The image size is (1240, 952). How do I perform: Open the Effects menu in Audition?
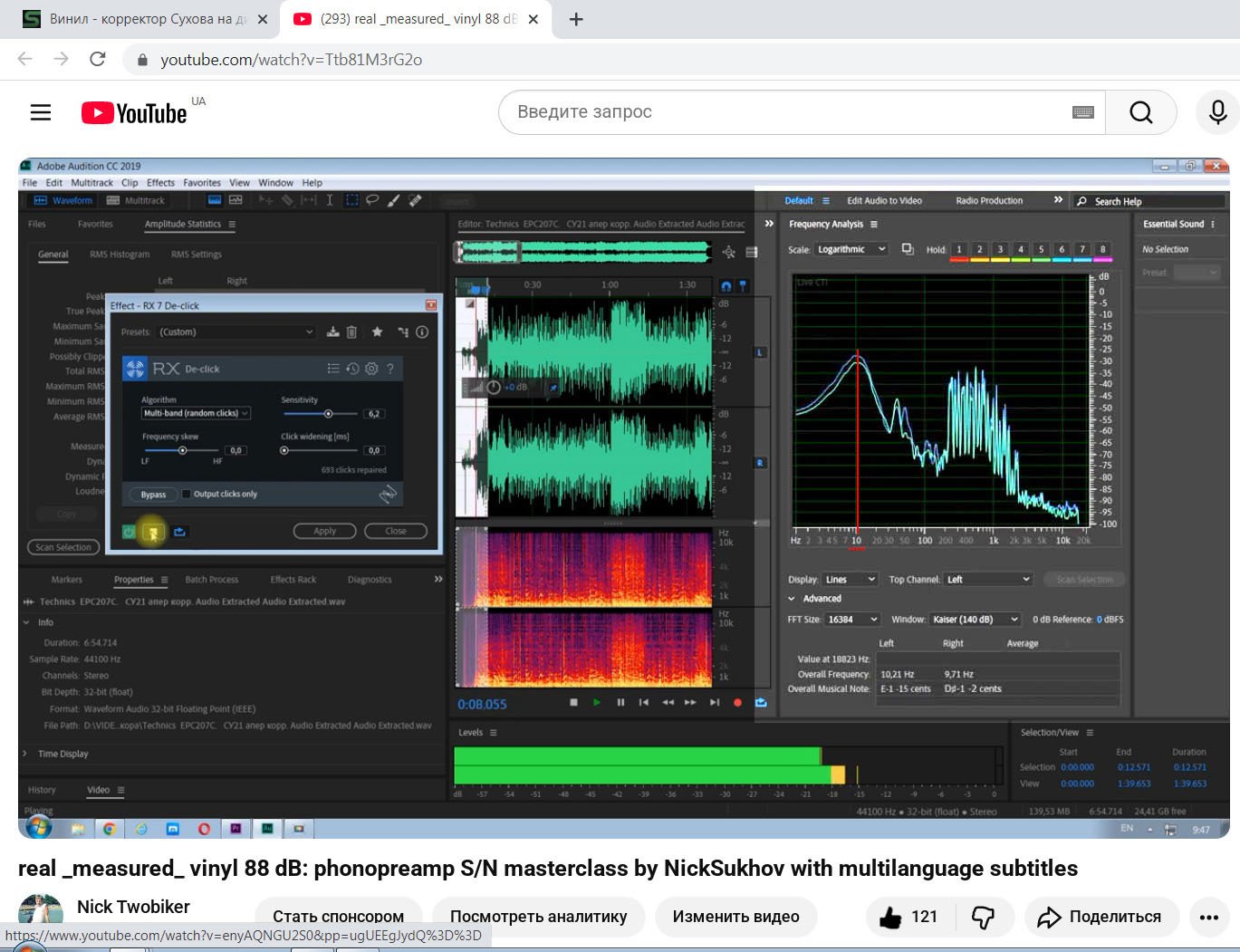[160, 182]
